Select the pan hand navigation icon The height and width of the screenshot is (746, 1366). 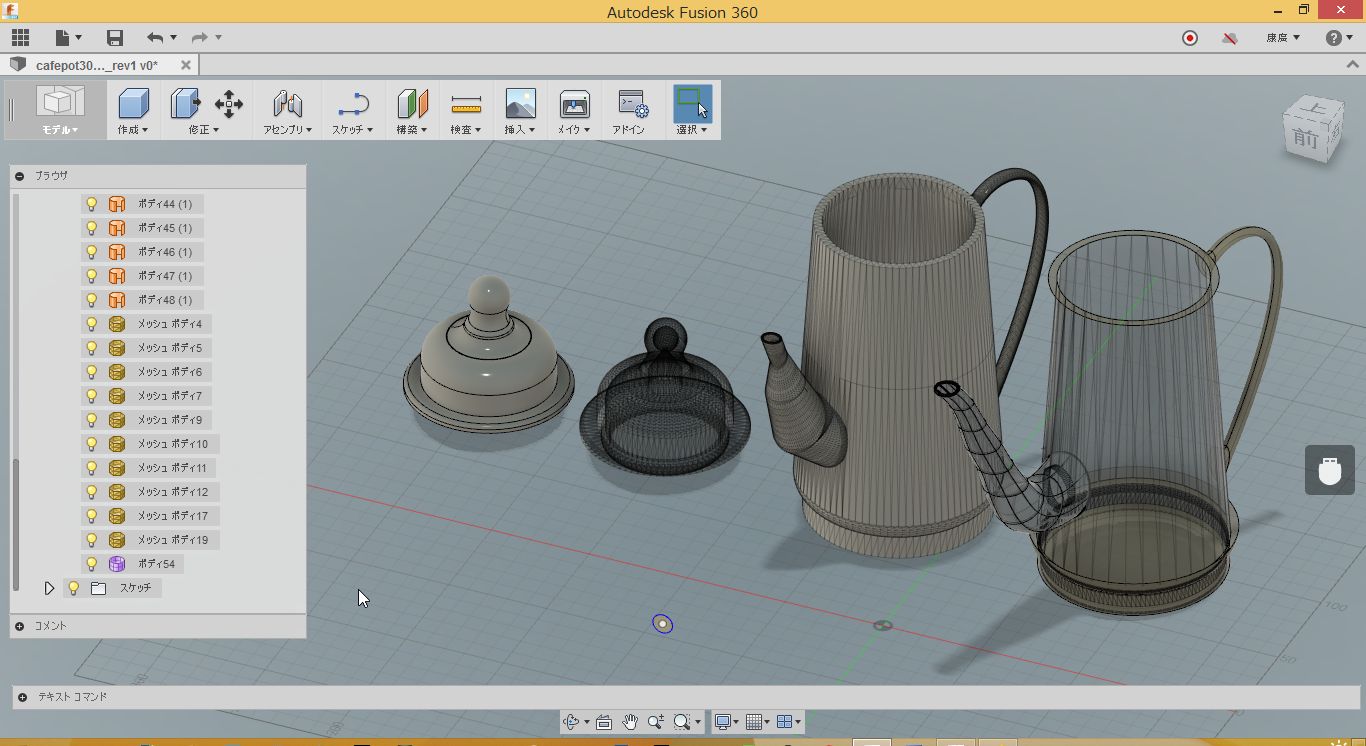click(630, 722)
